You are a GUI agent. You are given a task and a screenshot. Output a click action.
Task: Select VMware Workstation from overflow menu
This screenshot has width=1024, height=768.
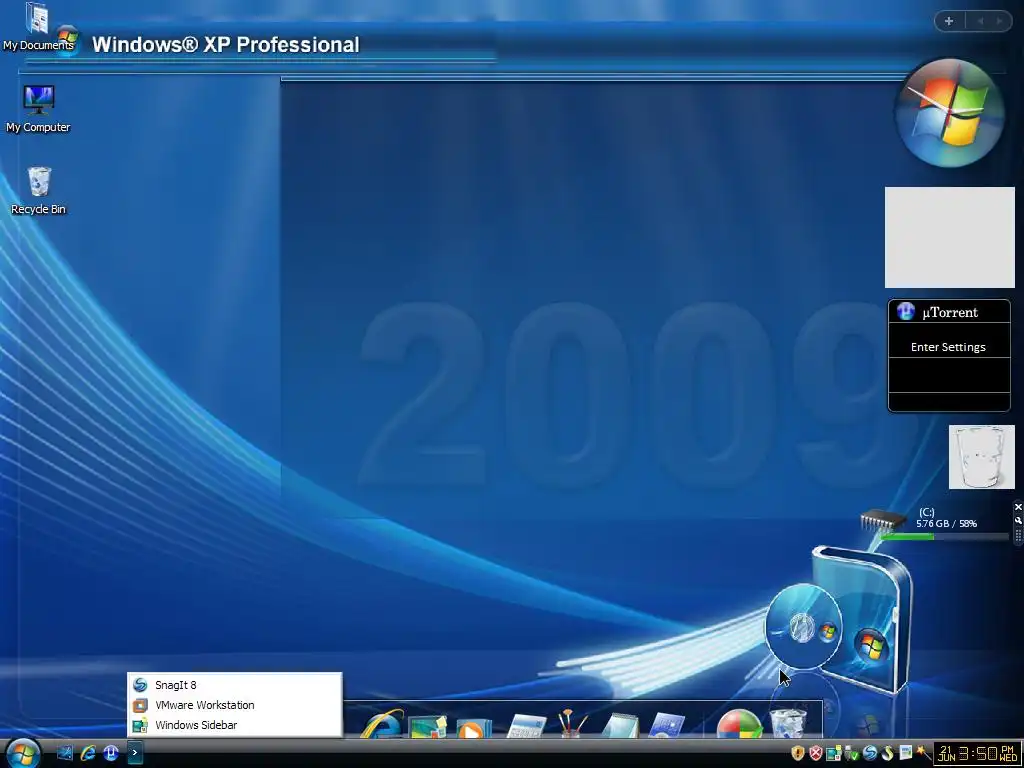[234, 705]
